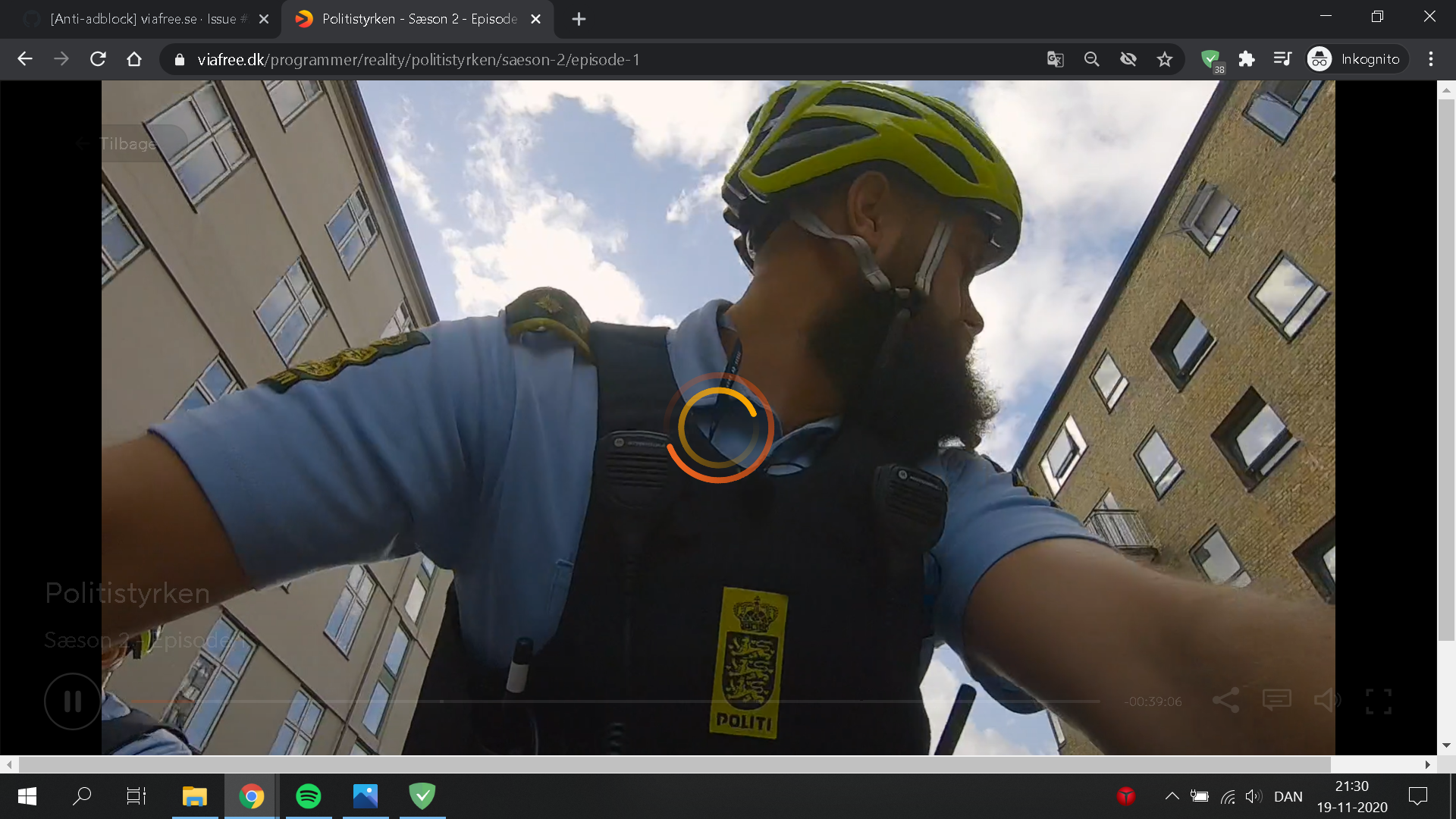Click the share icon in player
Screen dimensions: 1456x819
(1225, 700)
